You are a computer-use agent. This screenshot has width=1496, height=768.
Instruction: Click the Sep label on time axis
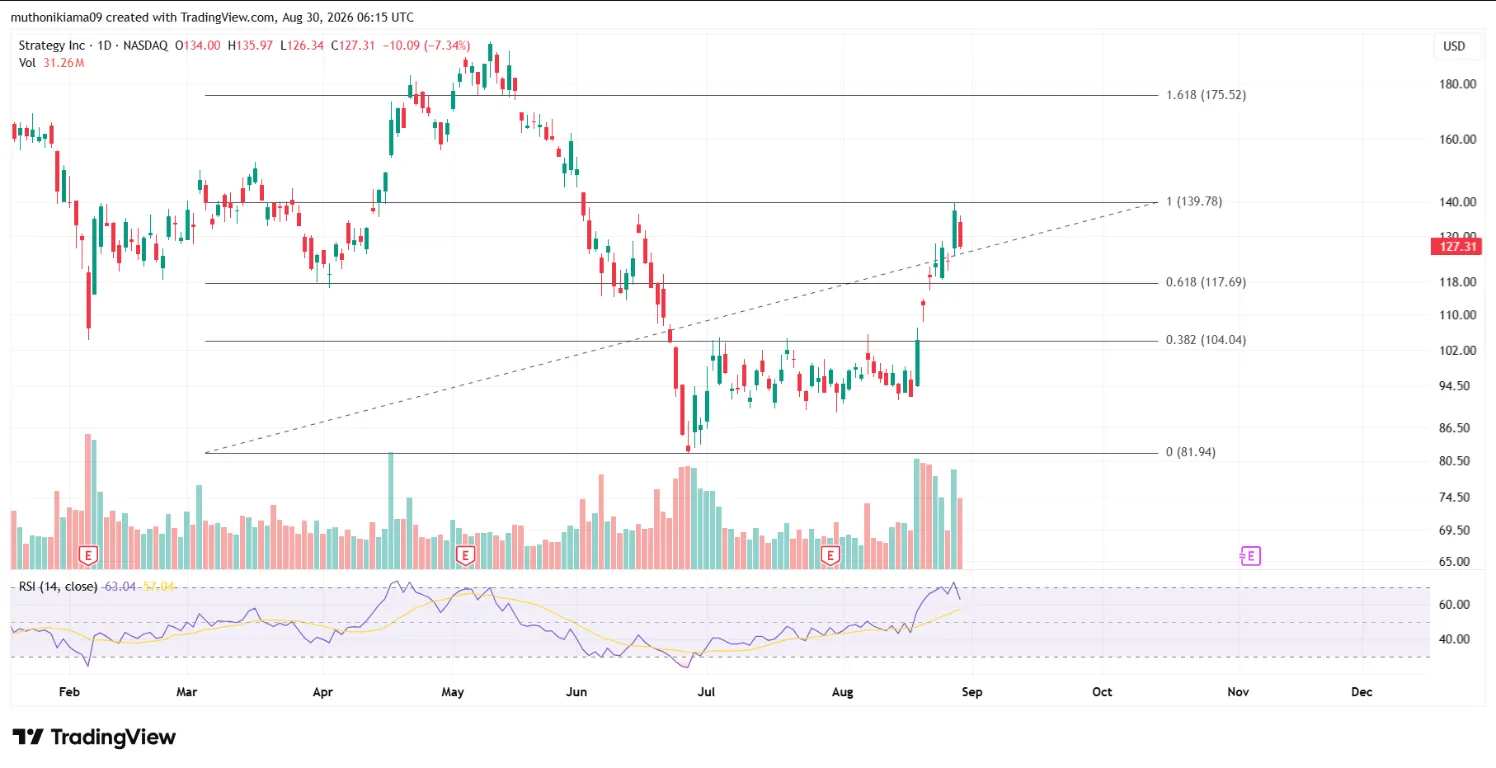pos(972,692)
